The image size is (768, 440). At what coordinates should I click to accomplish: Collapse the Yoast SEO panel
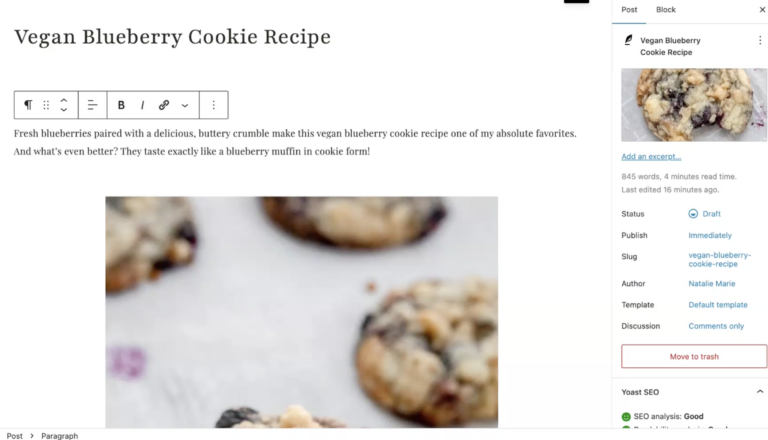click(760, 391)
